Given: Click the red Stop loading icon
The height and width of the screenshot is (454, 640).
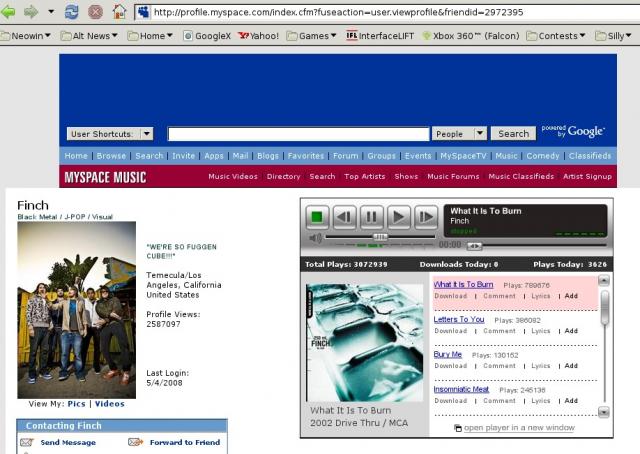Looking at the screenshot, I should click(x=96, y=12).
